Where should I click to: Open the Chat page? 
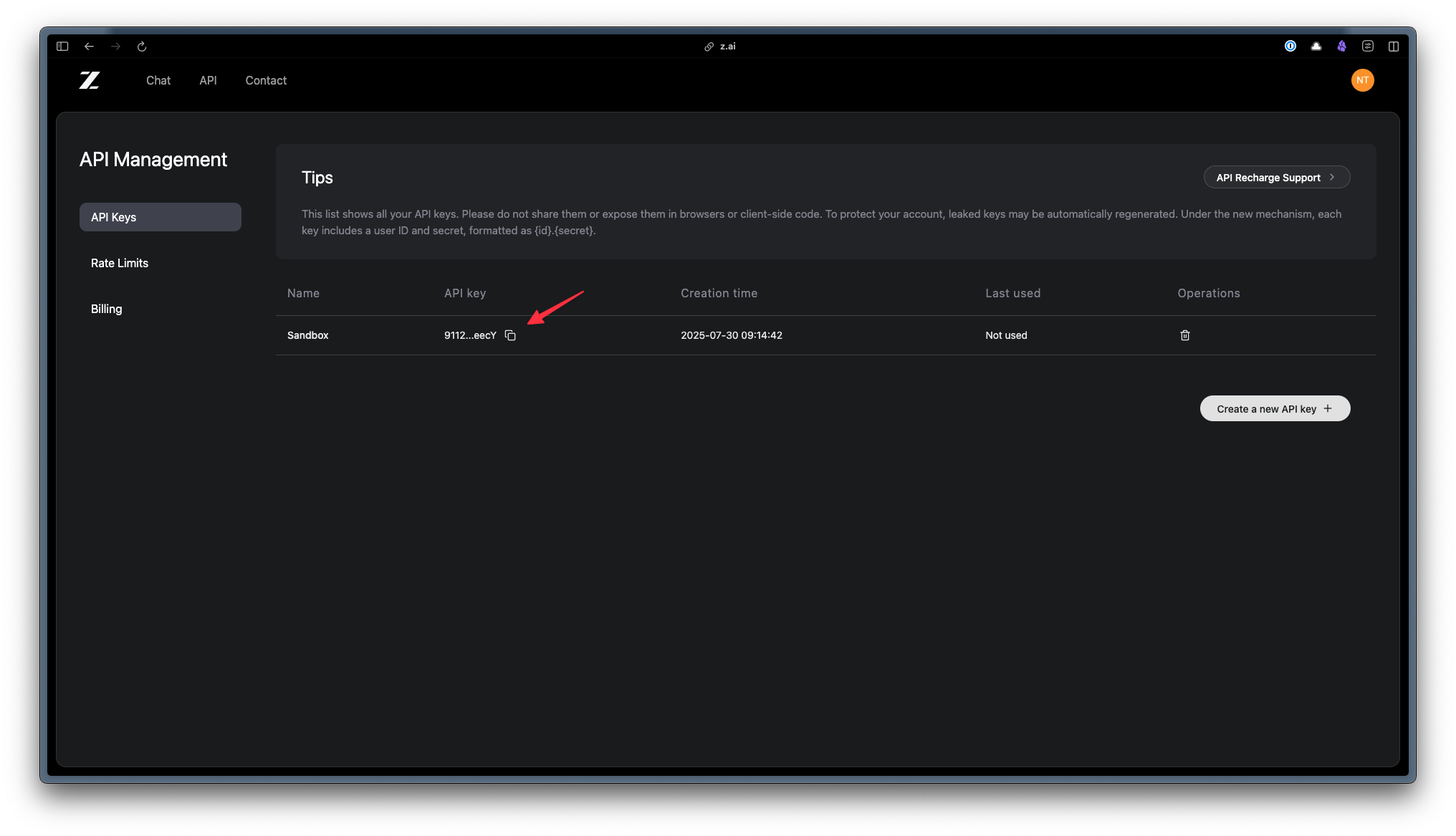point(158,80)
